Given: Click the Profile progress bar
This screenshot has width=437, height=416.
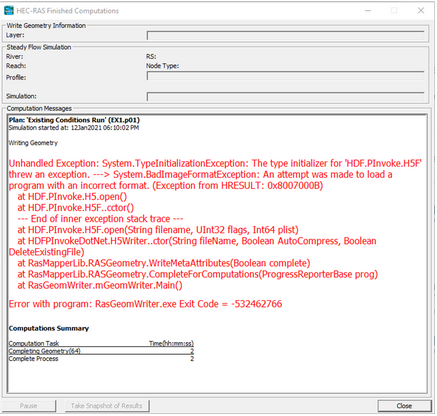Looking at the screenshot, I should point(286,76).
